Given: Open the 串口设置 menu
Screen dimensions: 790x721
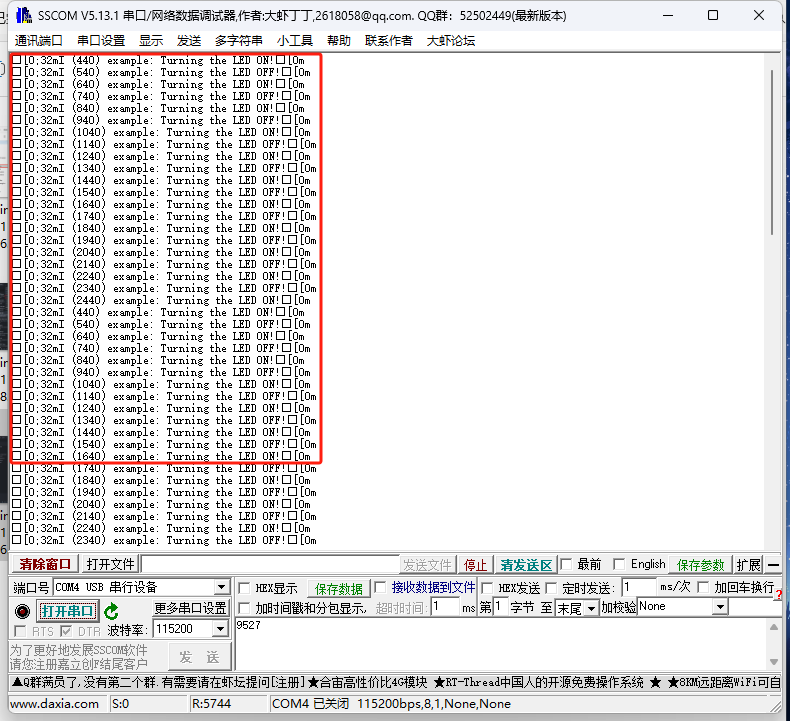Looking at the screenshot, I should 101,40.
